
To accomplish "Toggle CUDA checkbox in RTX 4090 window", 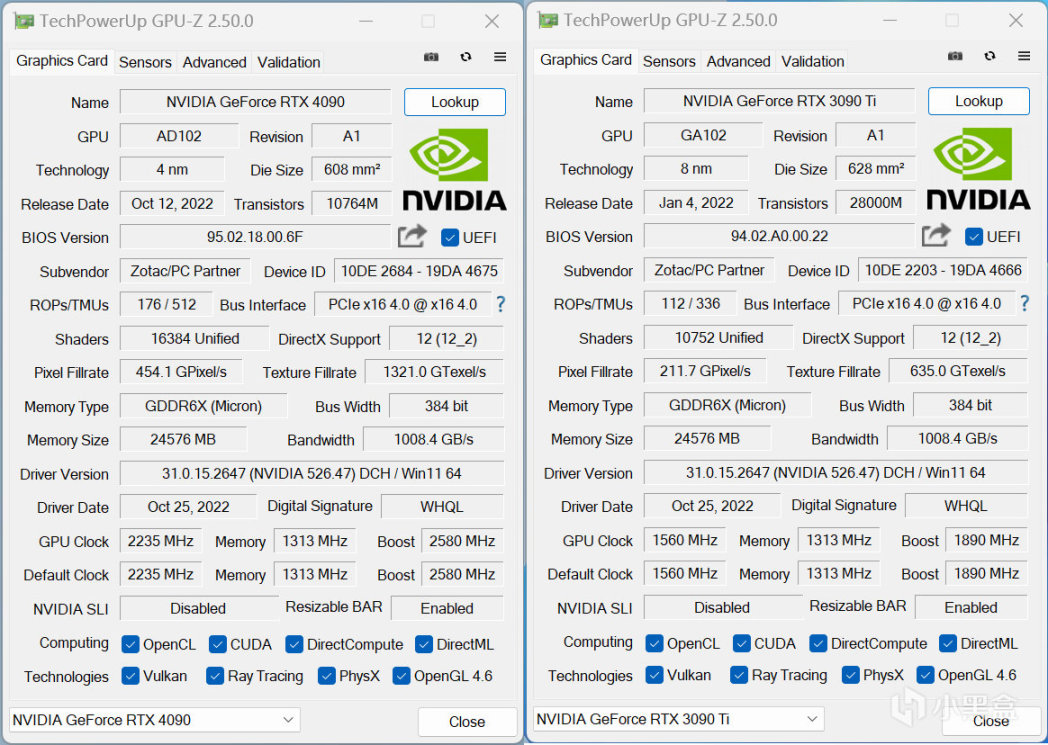I will 217,644.
